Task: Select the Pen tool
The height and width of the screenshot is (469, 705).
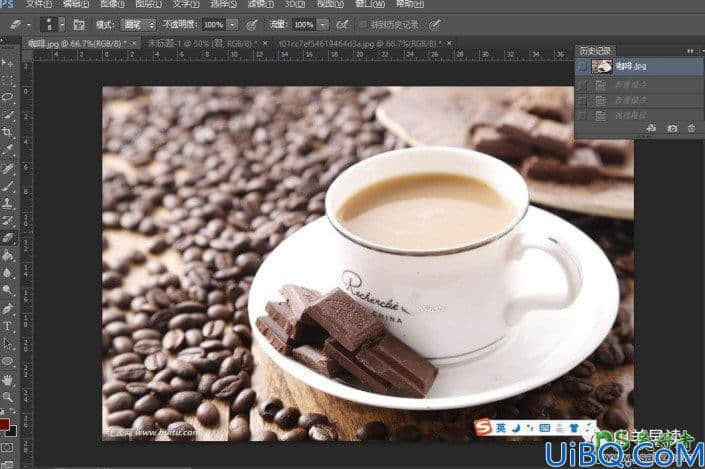Action: tap(7, 309)
